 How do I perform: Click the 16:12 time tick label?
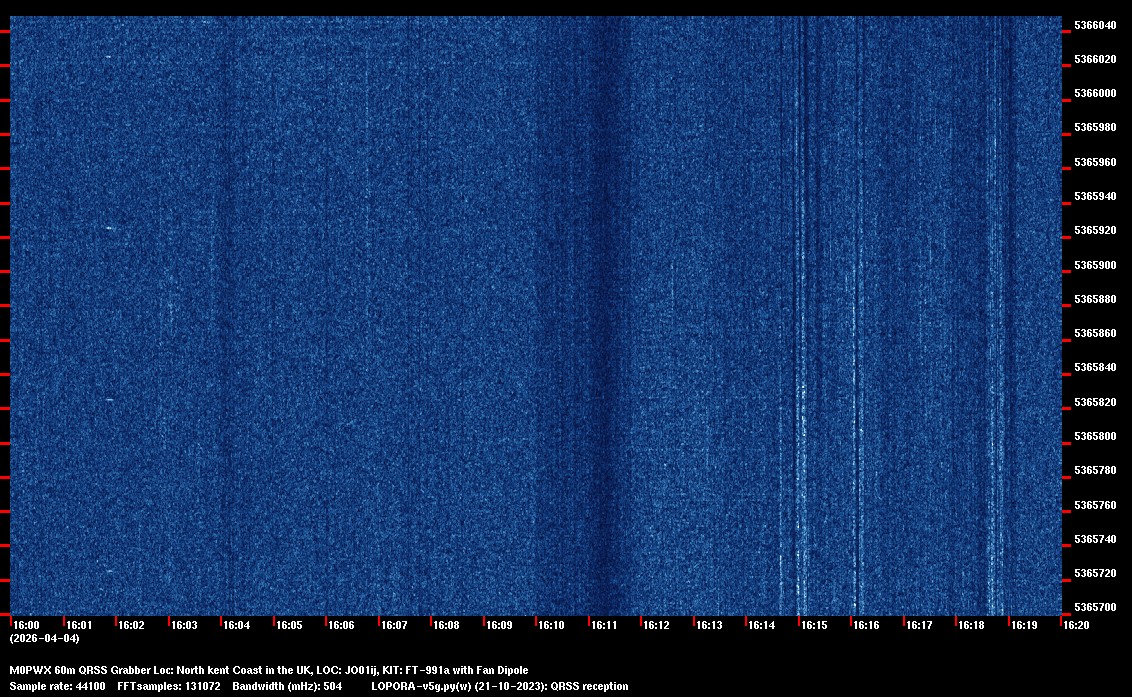tap(656, 625)
